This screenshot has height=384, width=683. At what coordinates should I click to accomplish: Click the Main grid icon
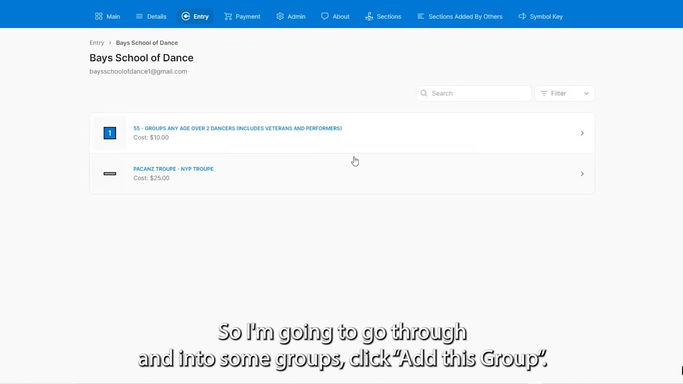pyautogui.click(x=99, y=17)
